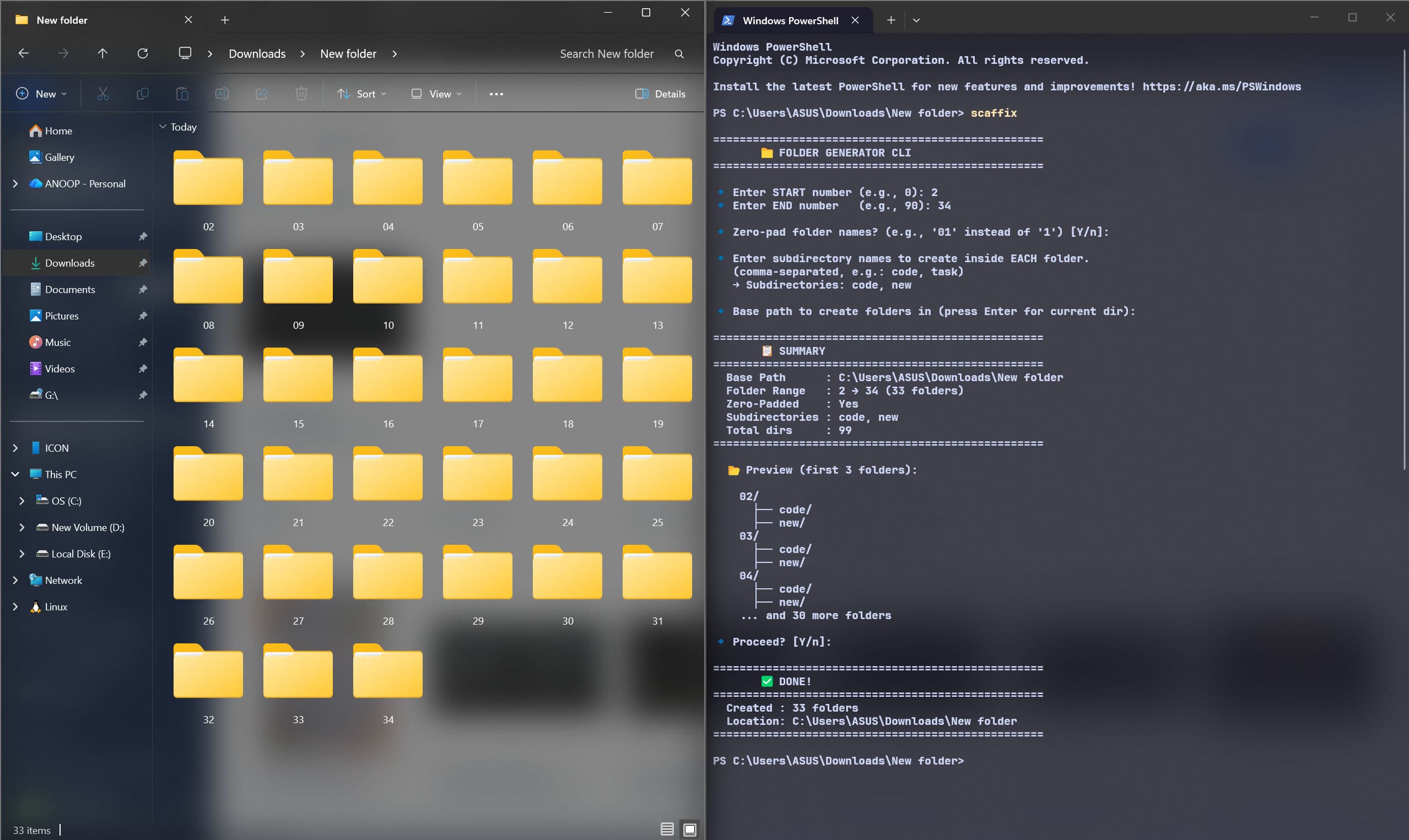
Task: Toggle the Details pane button
Action: [x=660, y=94]
